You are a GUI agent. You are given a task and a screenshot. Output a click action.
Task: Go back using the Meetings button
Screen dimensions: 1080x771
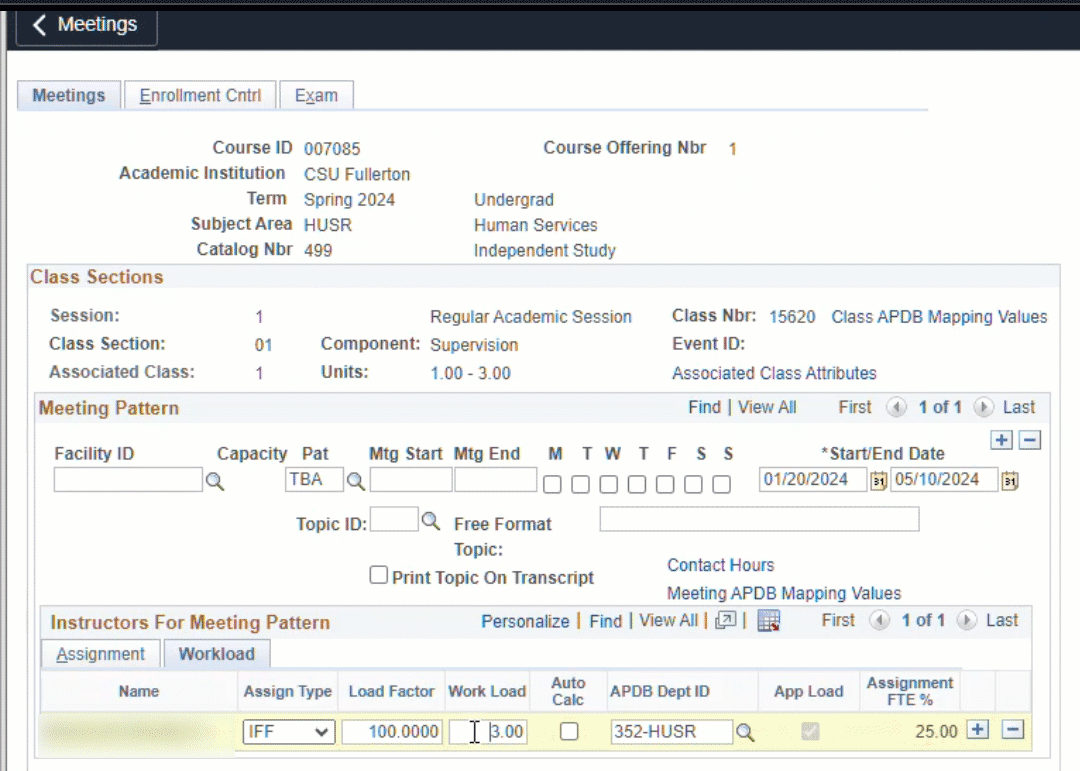click(86, 25)
